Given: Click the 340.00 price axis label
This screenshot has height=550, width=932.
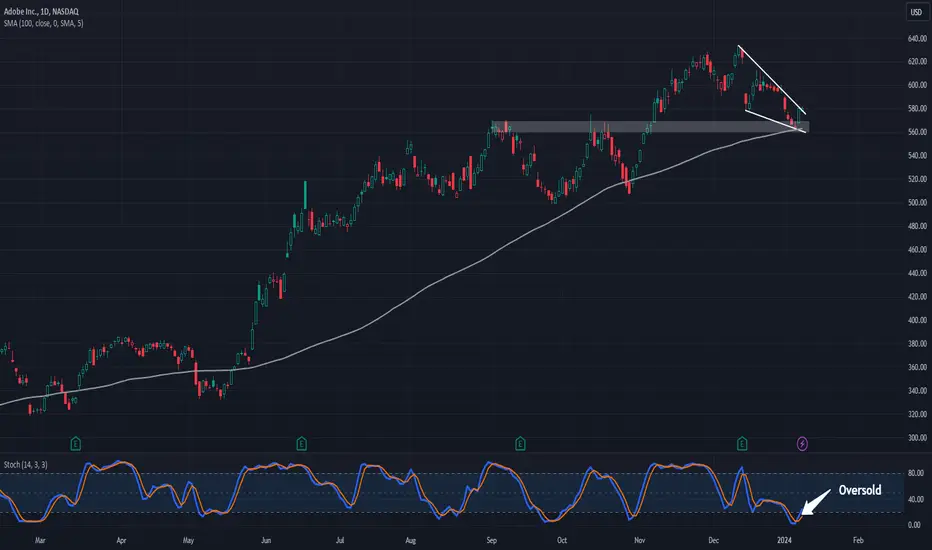Looking at the screenshot, I should pos(917,391).
